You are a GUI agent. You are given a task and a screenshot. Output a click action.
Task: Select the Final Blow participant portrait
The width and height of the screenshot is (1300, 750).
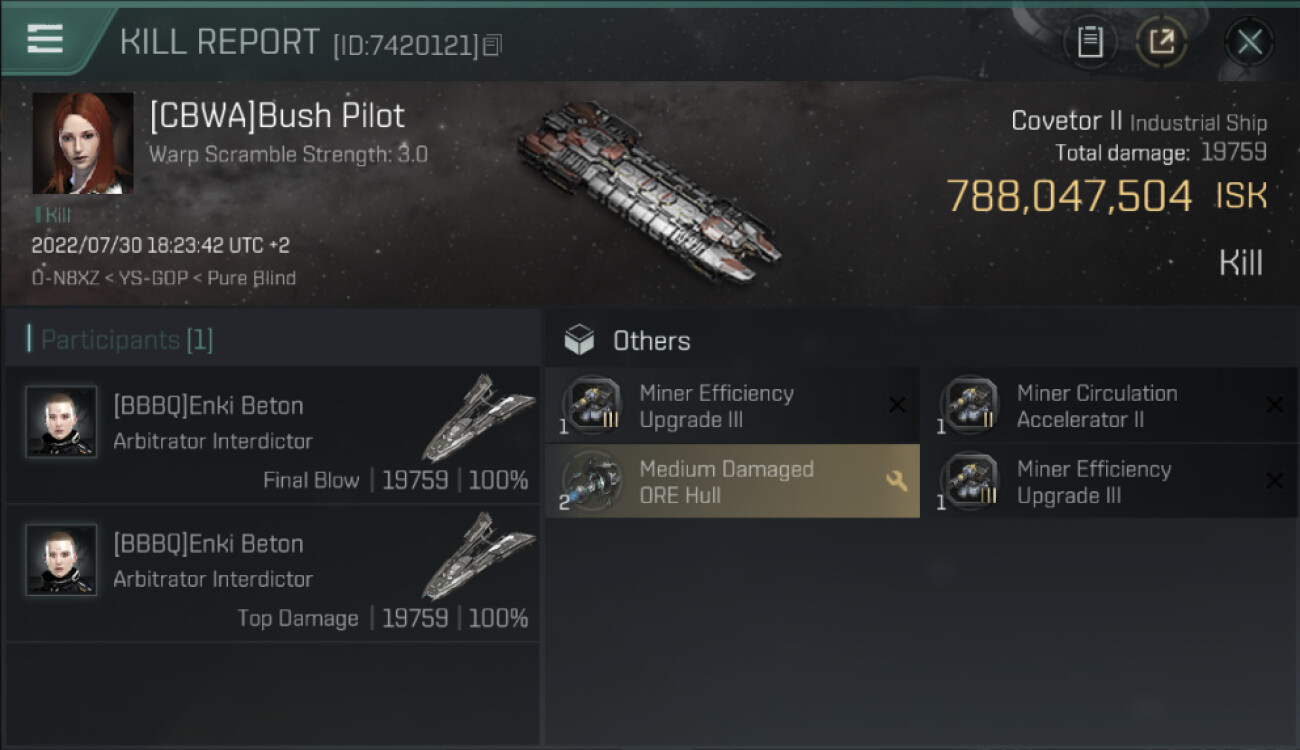point(61,422)
